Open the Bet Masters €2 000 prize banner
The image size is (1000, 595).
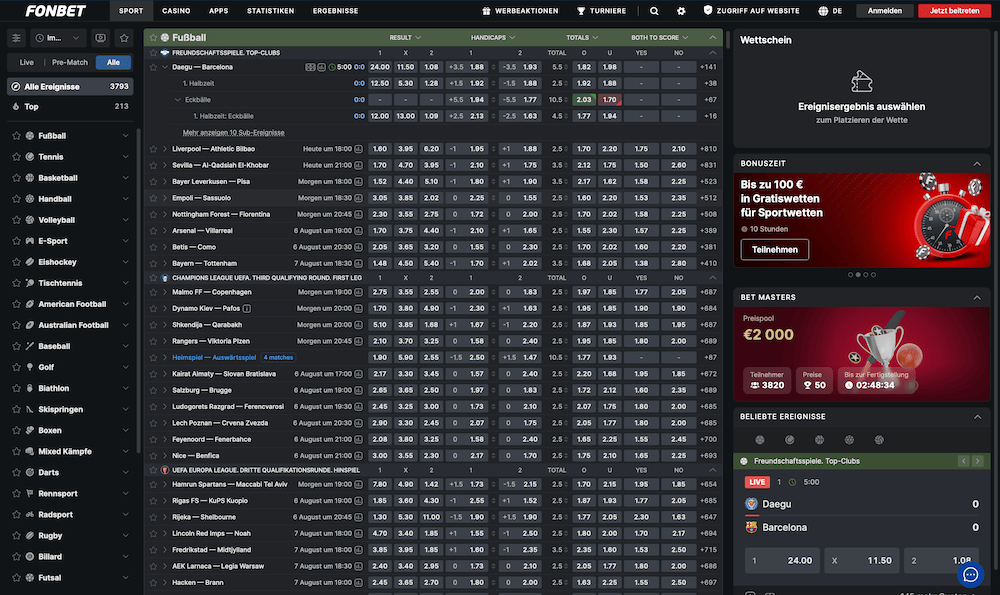tap(862, 354)
